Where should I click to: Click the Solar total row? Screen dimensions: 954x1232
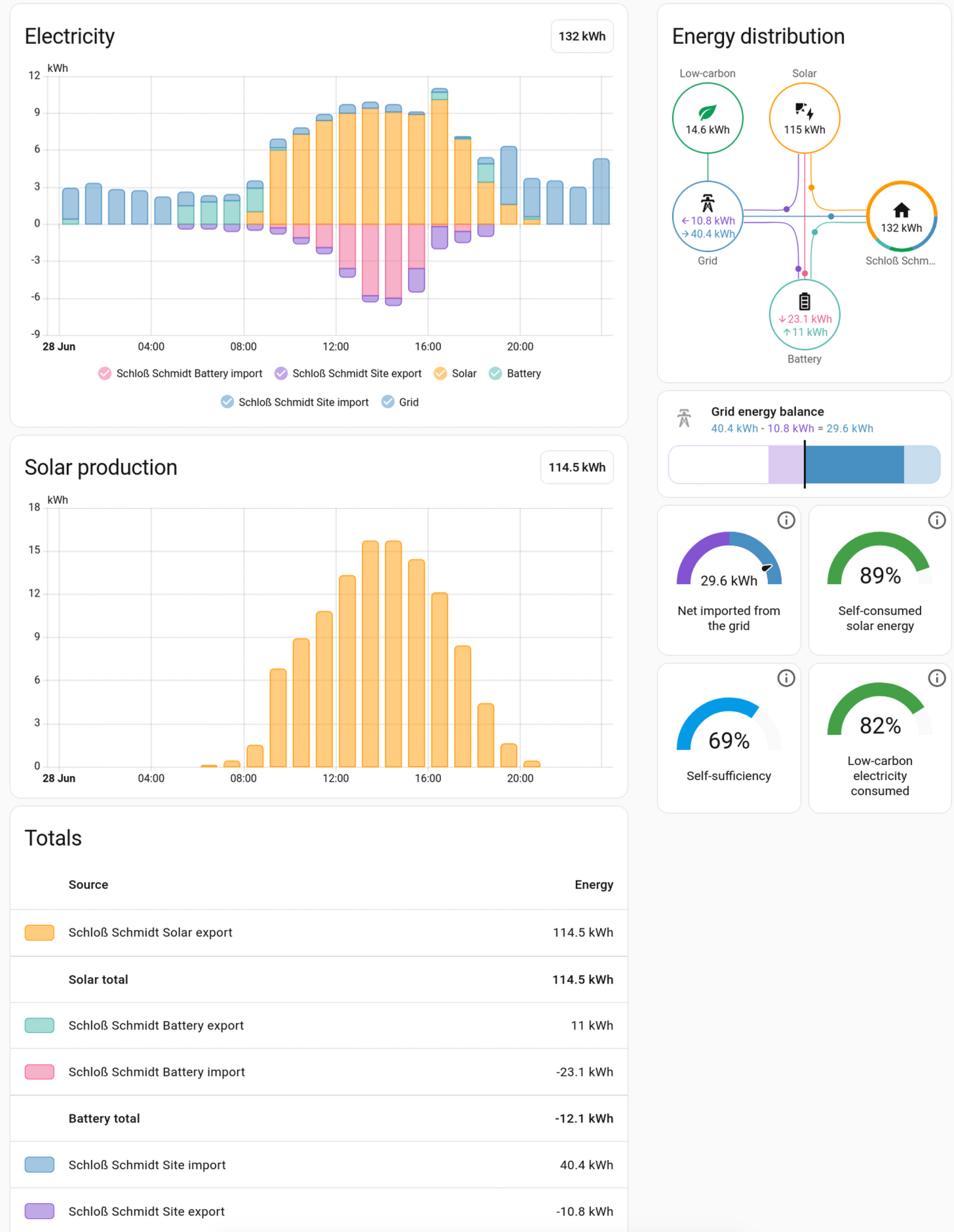[319, 980]
